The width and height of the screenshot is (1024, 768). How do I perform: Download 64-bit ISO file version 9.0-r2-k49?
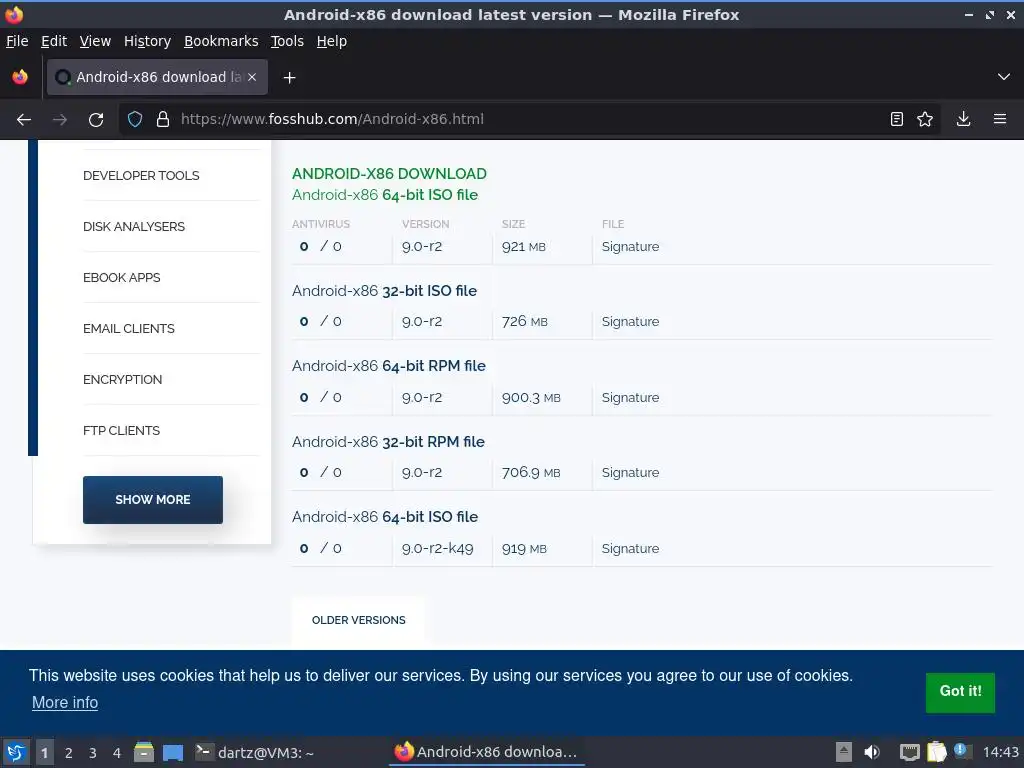tap(385, 517)
